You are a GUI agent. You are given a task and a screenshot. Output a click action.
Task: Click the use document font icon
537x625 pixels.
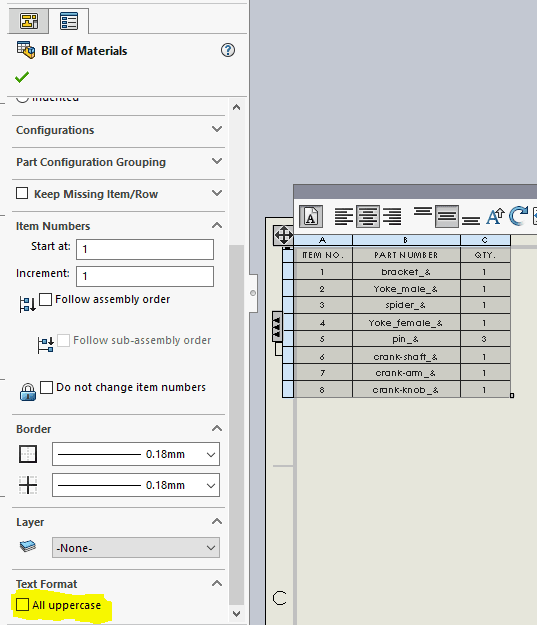coord(311,217)
